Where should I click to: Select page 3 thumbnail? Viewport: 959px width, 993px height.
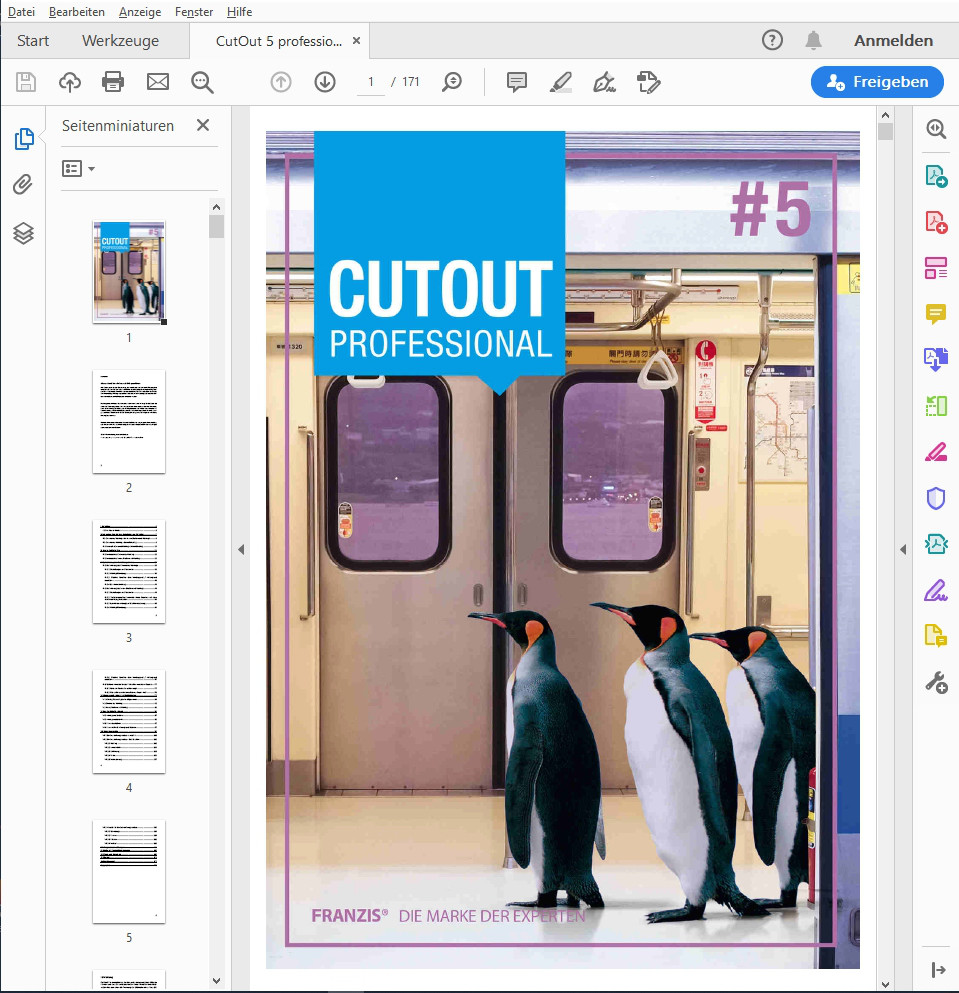[129, 572]
